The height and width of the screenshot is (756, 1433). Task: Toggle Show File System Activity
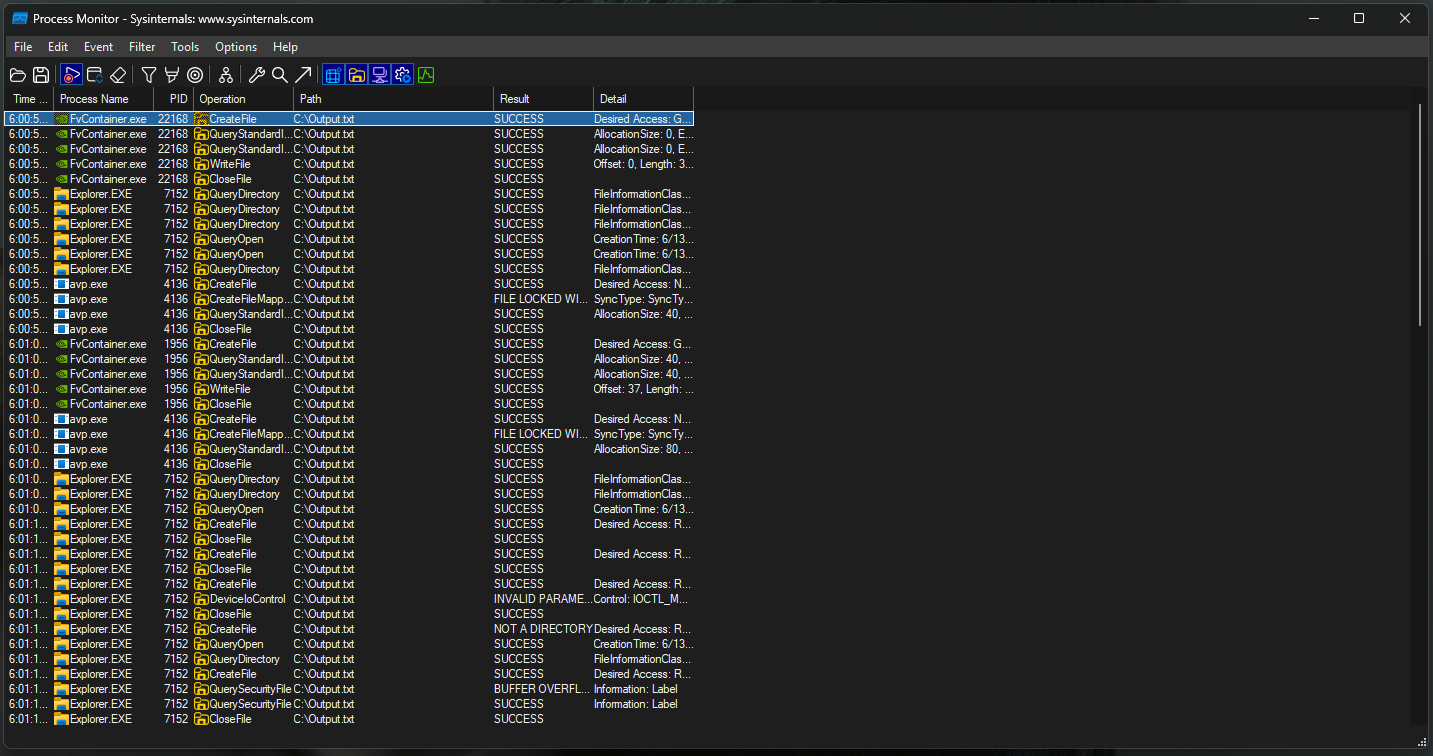click(356, 75)
